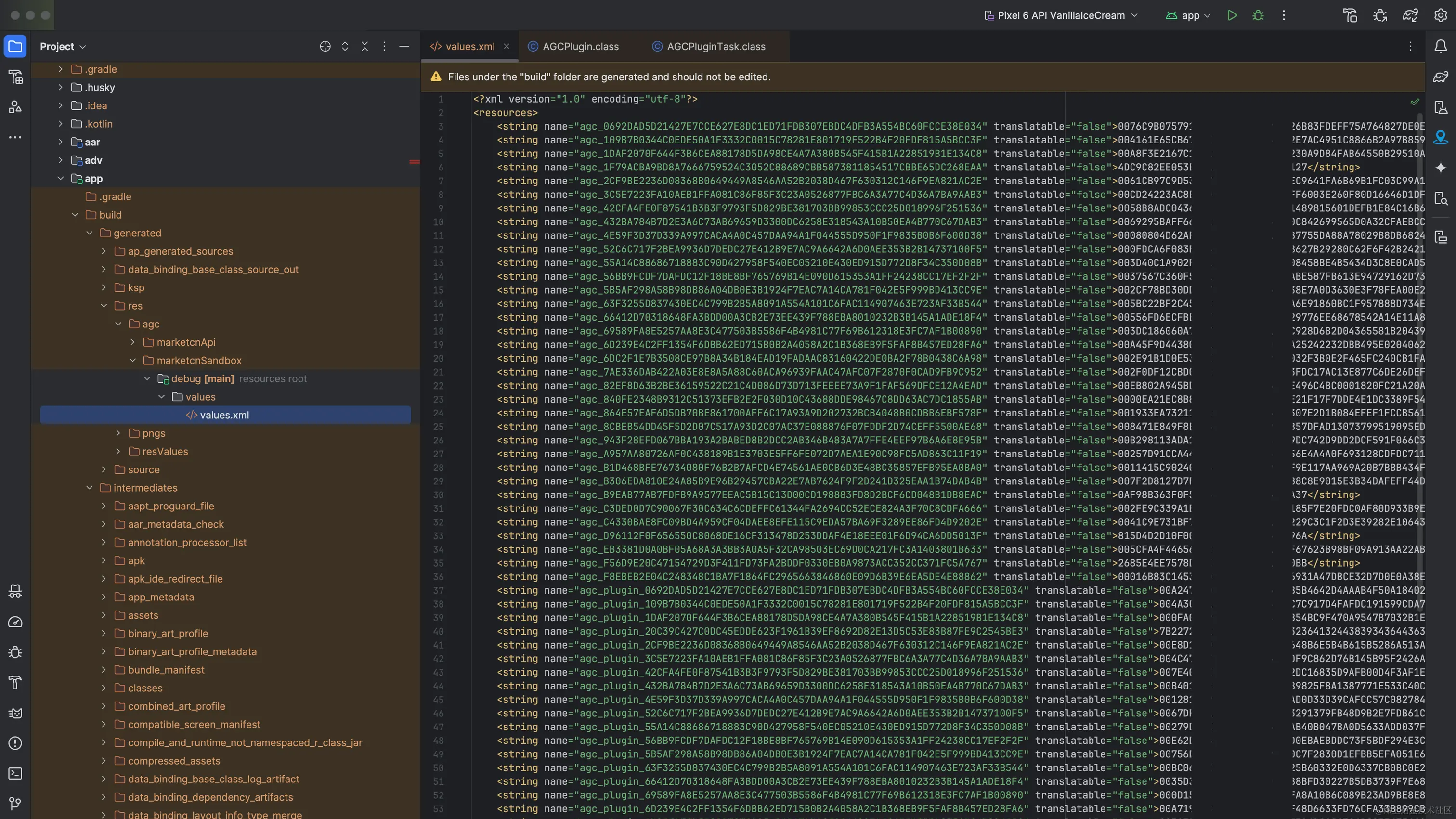Open the Profiler tool window
This screenshot has width=1456, height=819.
tap(15, 621)
